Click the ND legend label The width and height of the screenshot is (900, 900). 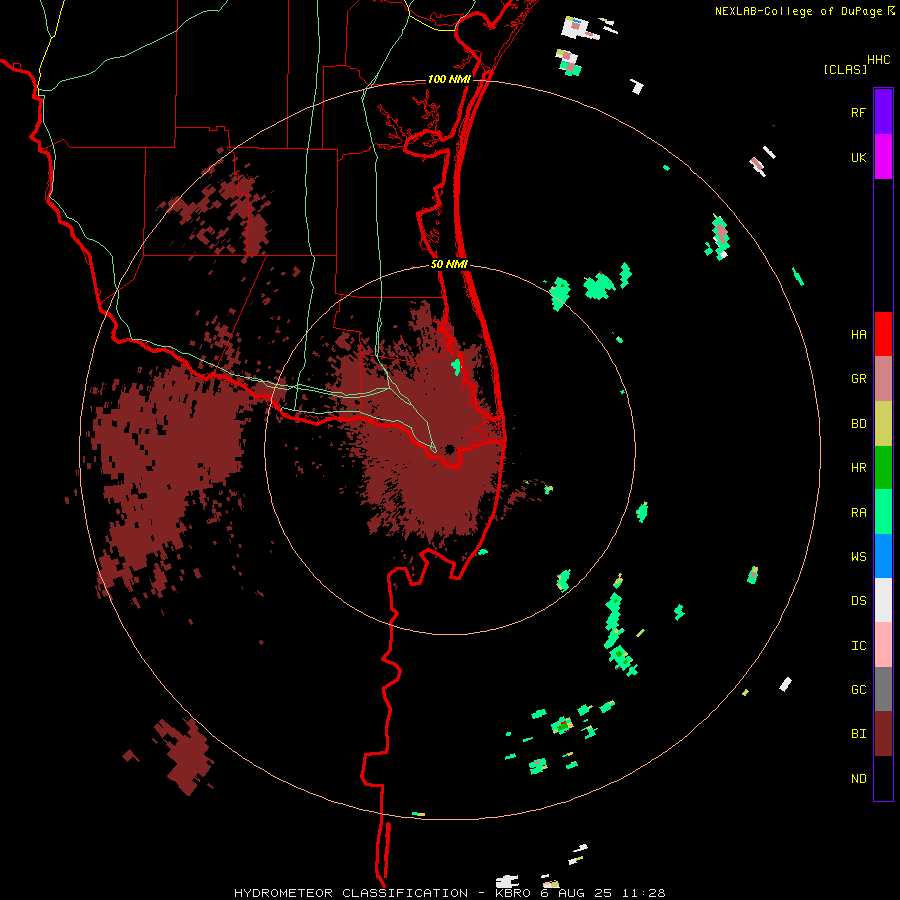tap(858, 779)
